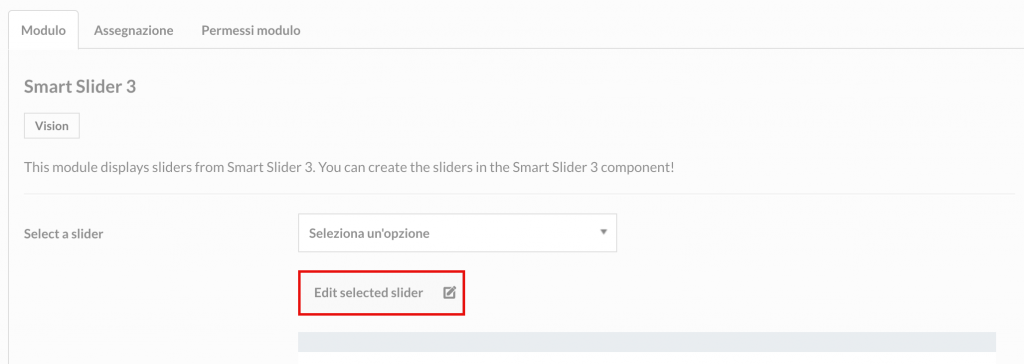This screenshot has width=1024, height=364.
Task: Select the Modulo tab
Action: point(43,30)
